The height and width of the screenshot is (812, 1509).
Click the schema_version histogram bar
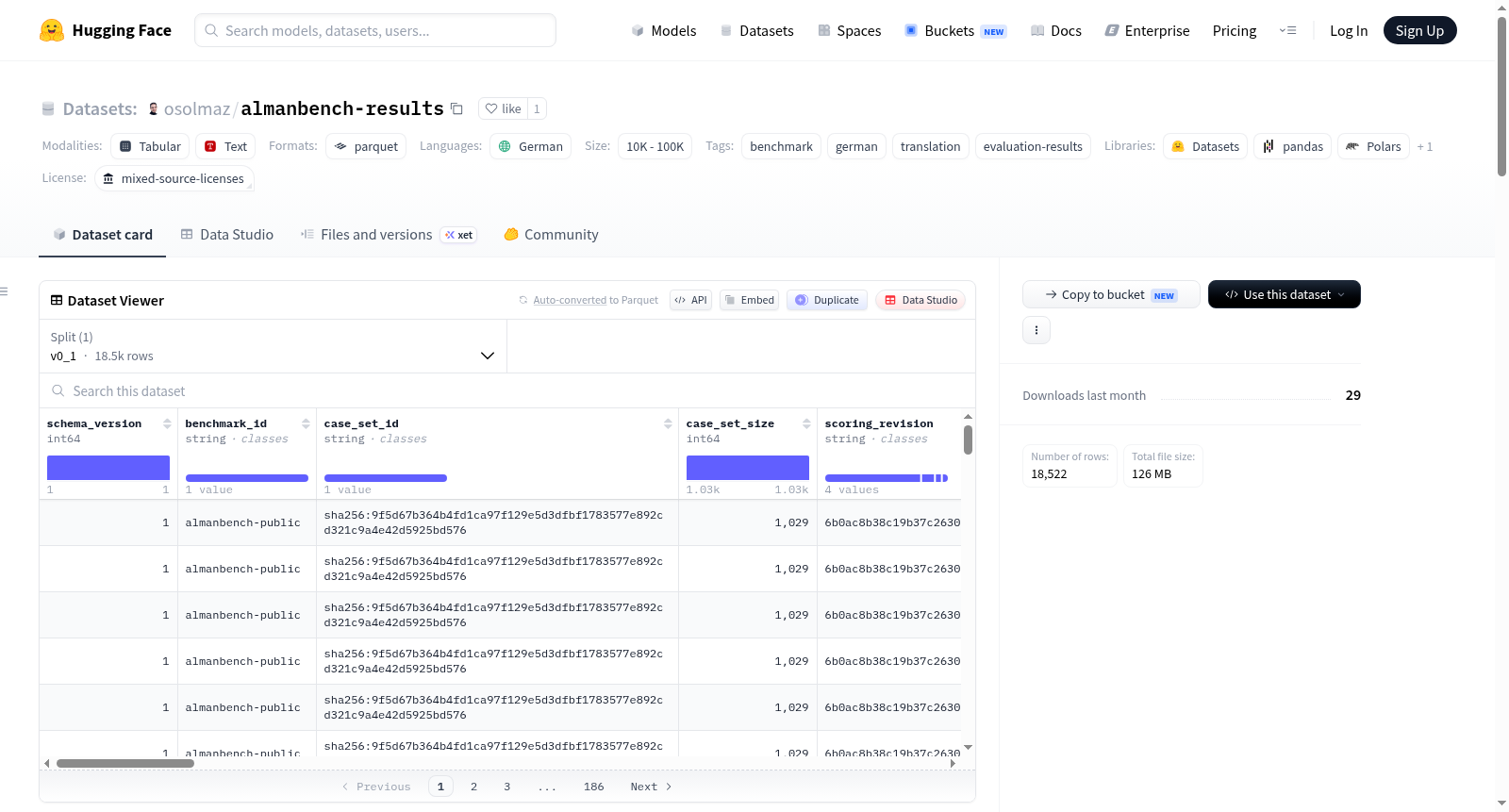pos(108,468)
